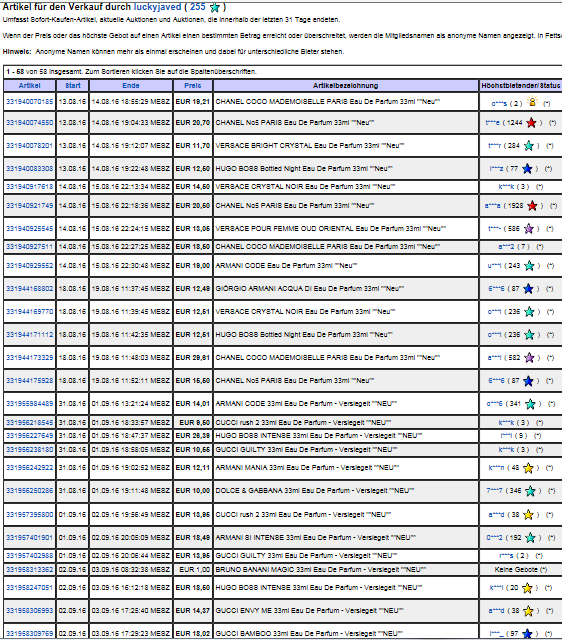562x640 pixels.
Task: Open article number 331940074550
Action: tap(29, 122)
